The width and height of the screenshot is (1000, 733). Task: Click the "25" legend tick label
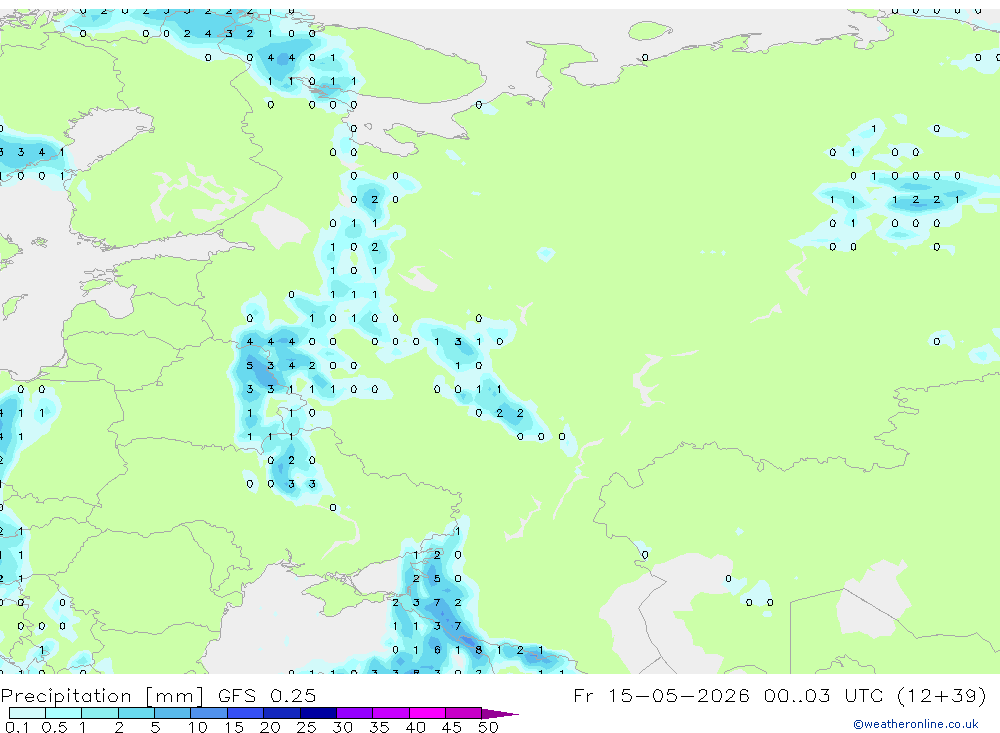coord(307,727)
